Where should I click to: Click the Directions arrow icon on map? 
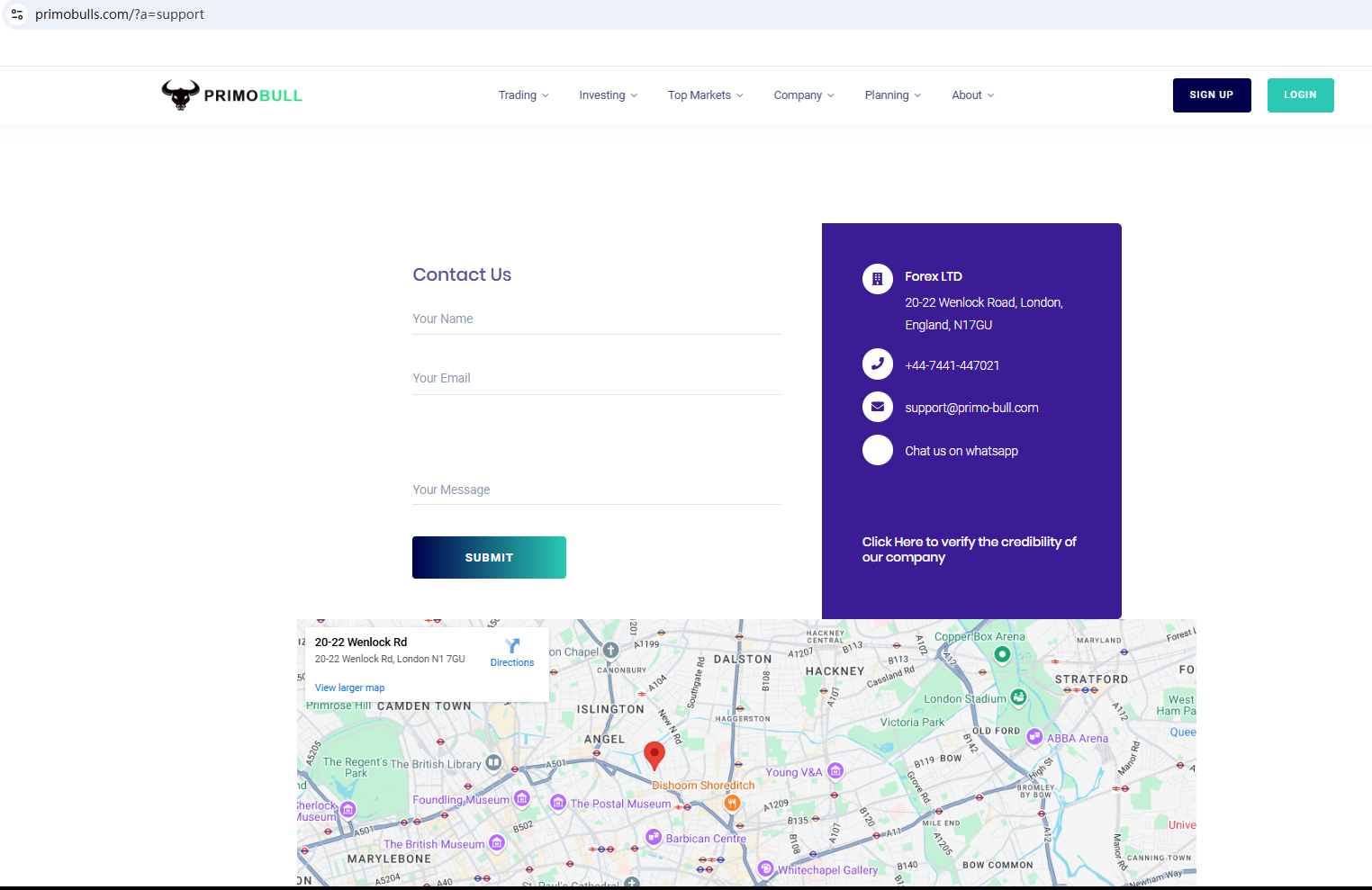[x=512, y=646]
